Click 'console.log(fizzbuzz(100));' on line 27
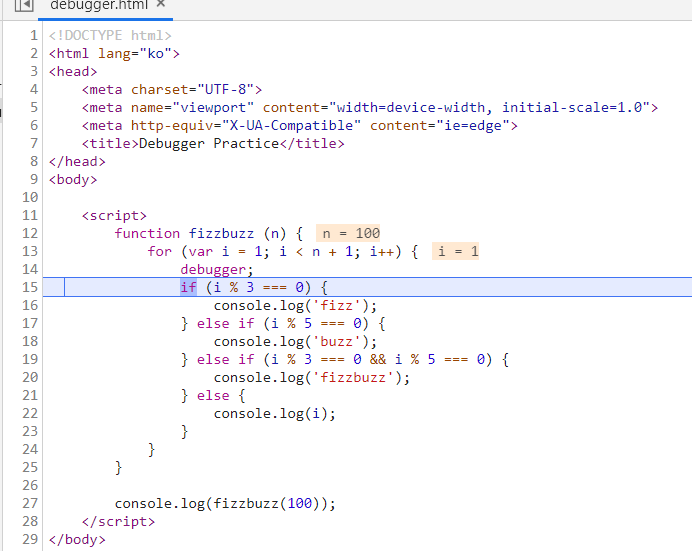The image size is (692, 551). [225, 503]
